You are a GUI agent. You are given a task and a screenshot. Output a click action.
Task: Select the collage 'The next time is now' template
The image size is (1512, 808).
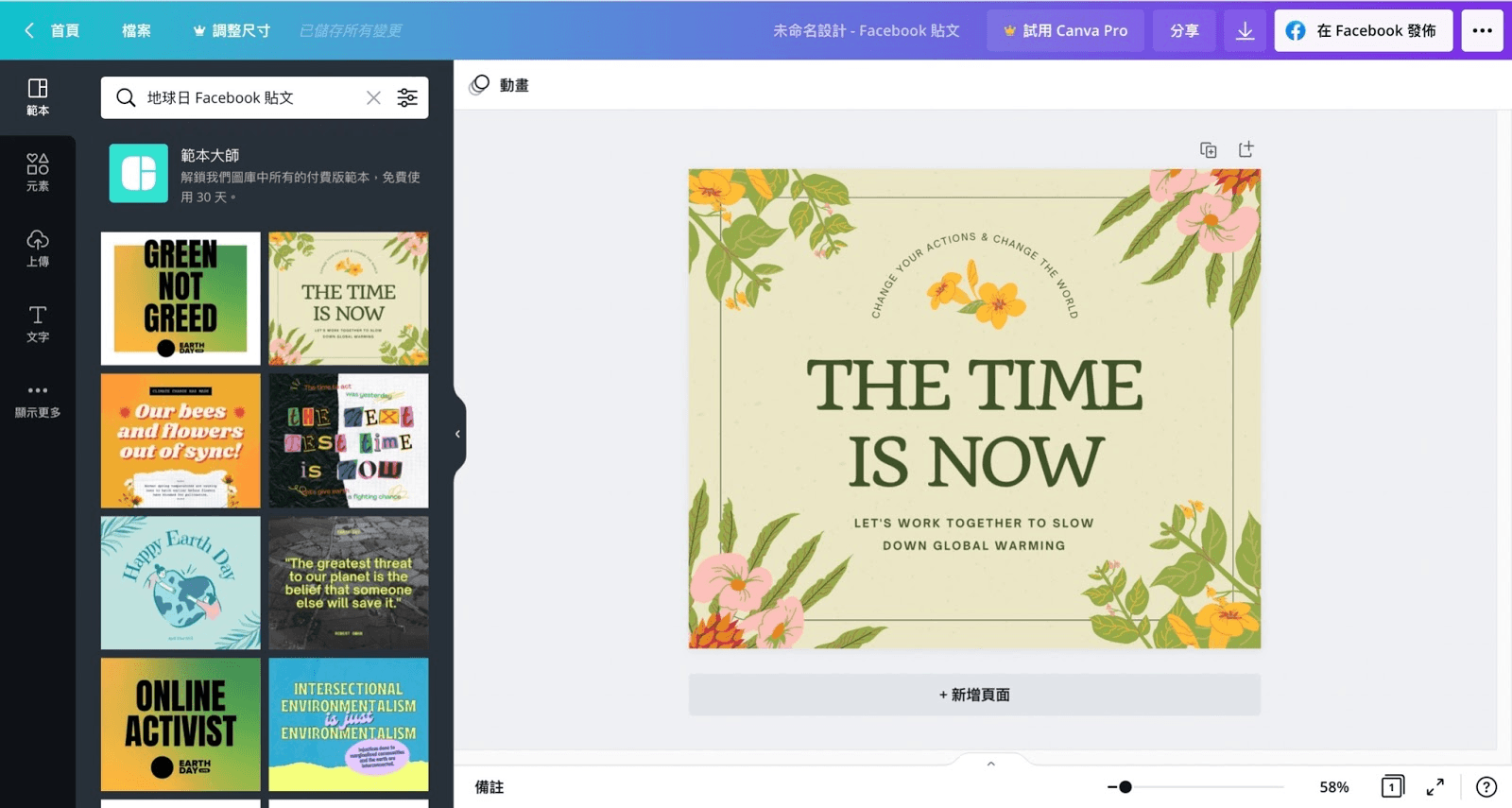(x=349, y=440)
